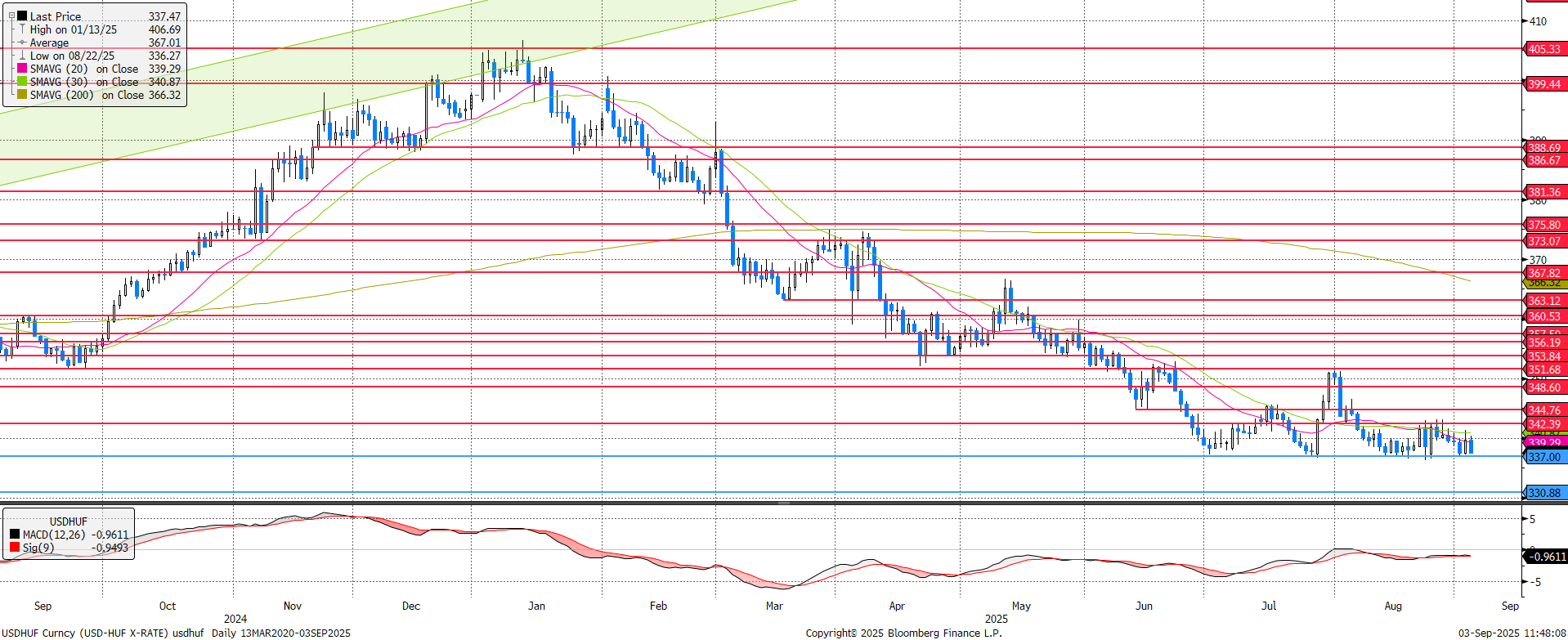Select the 375.80 red price label
The width and height of the screenshot is (1568, 640).
point(1544,225)
